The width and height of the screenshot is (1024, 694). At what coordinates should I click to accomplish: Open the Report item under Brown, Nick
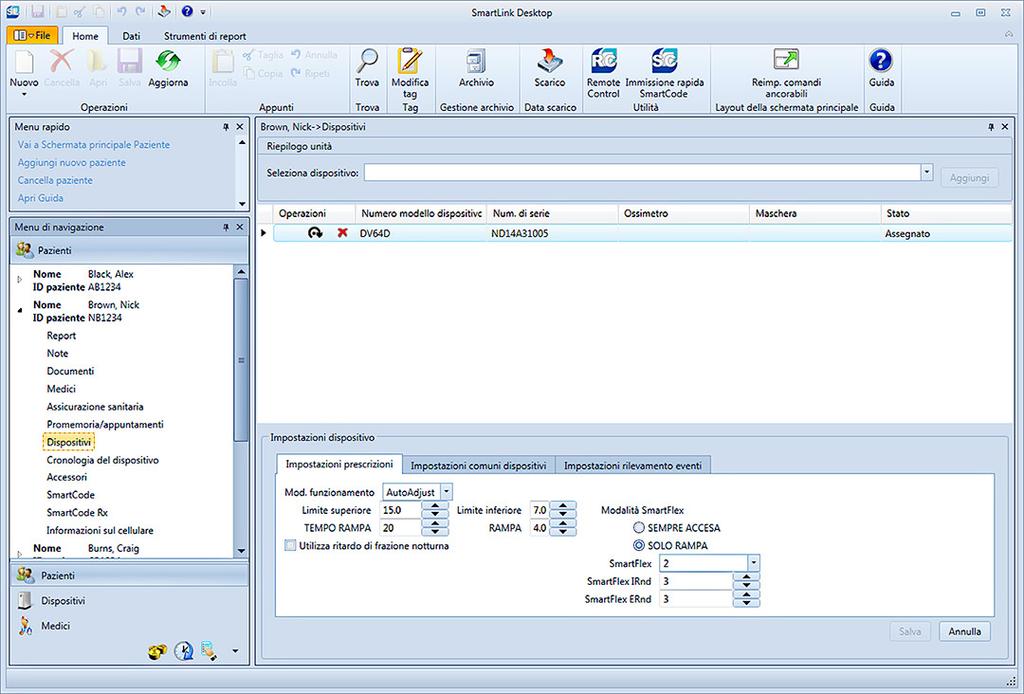(61, 336)
